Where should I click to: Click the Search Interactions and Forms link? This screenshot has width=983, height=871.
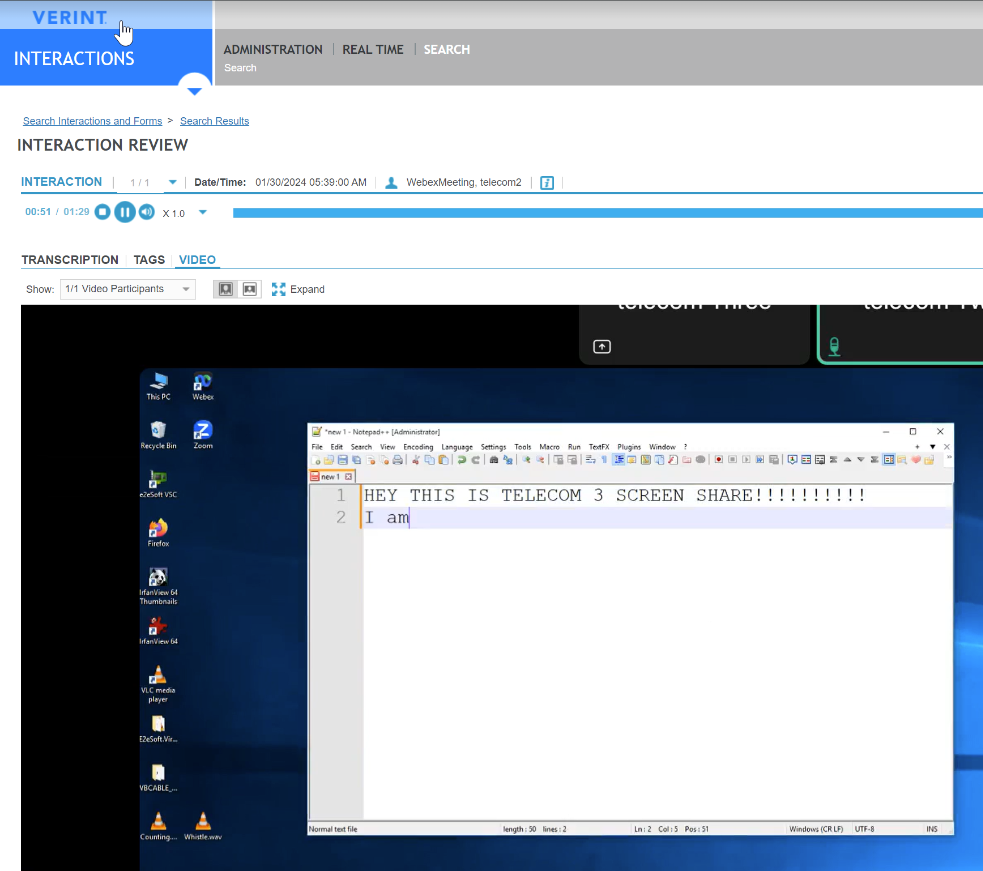(x=92, y=121)
